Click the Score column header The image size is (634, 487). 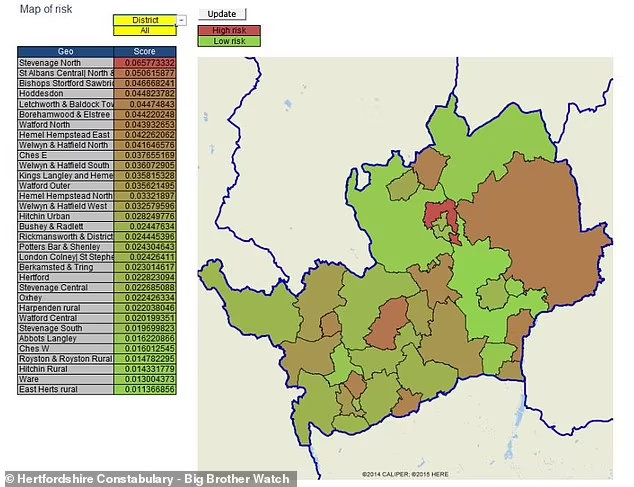pyautogui.click(x=145, y=52)
